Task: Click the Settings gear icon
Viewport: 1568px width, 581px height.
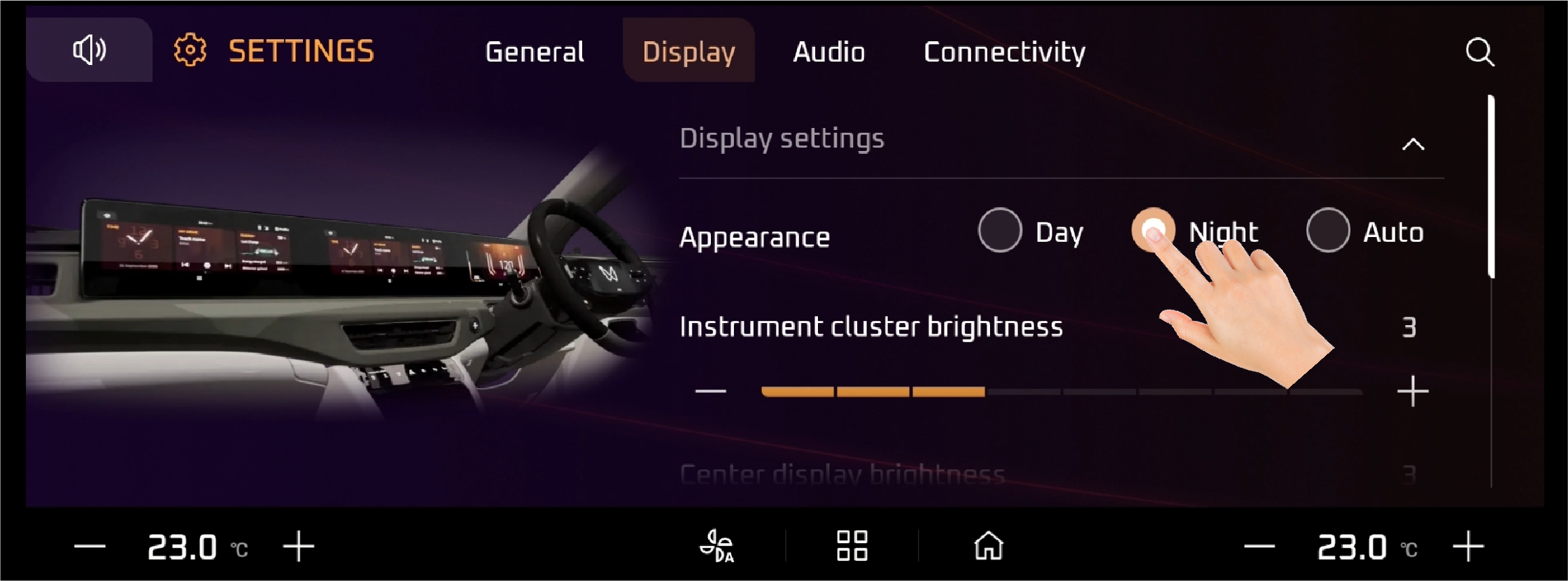Action: click(x=190, y=50)
